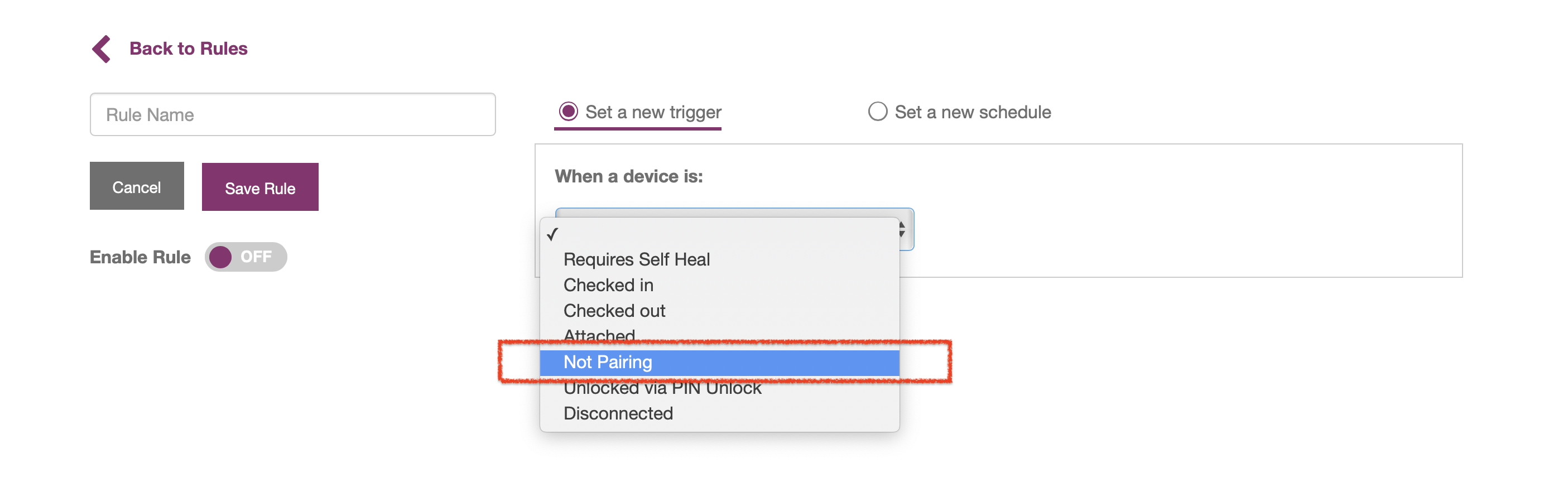
Task: Choose Unlocked via PIN Unlock option
Action: [x=662, y=388]
